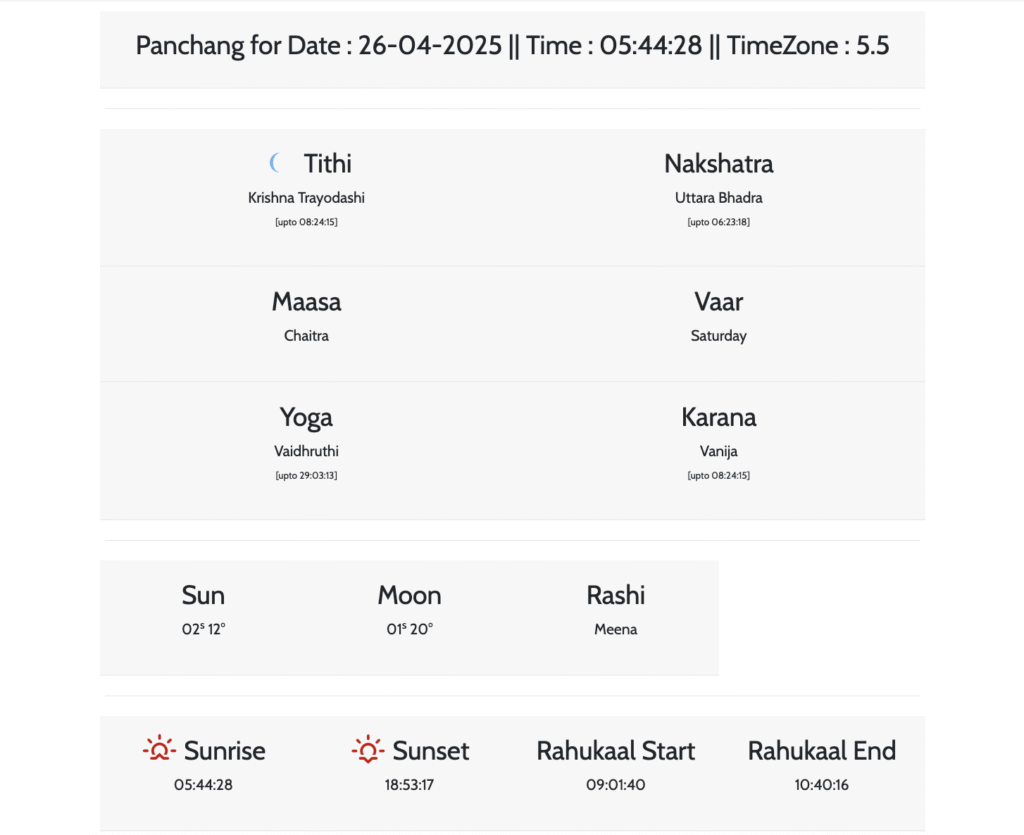Screen dimensions: 1024x835
Task: Click the Rahukaal End time 10:40:16
Action: [821, 785]
